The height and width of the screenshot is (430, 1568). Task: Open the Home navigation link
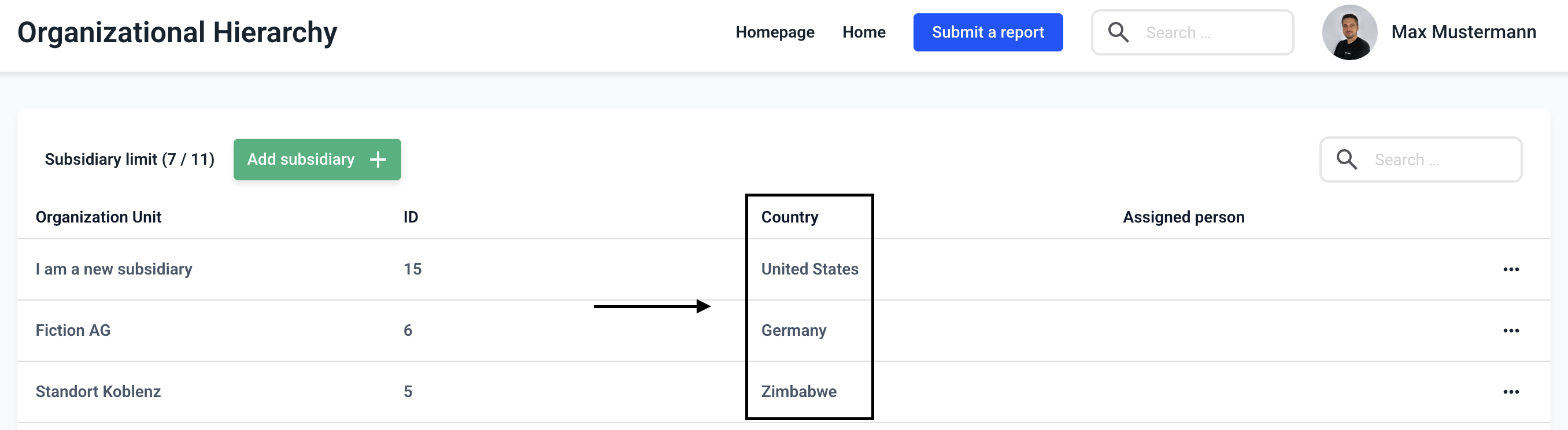pyautogui.click(x=863, y=32)
